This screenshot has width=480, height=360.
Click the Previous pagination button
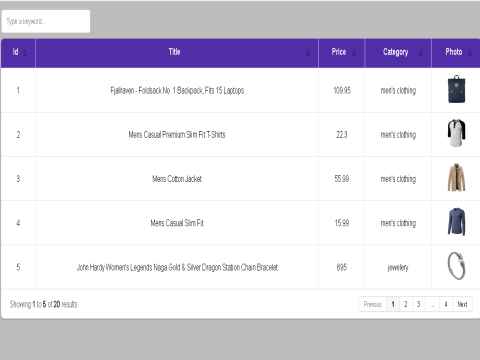[x=373, y=304]
